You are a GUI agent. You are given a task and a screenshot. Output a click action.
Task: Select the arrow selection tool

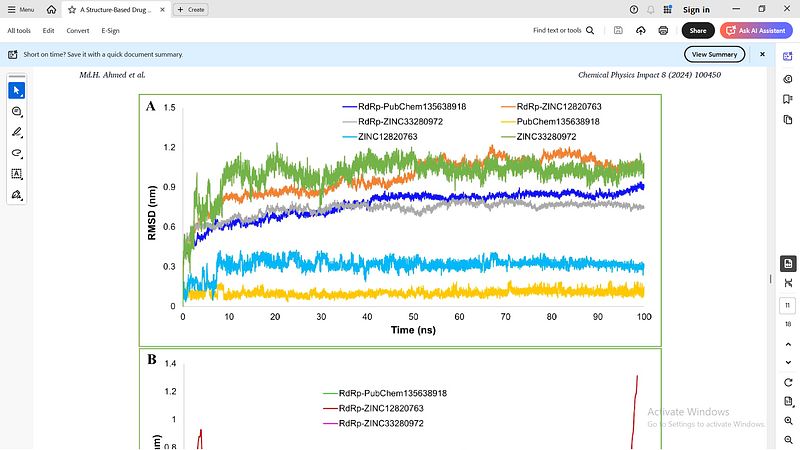(x=17, y=90)
